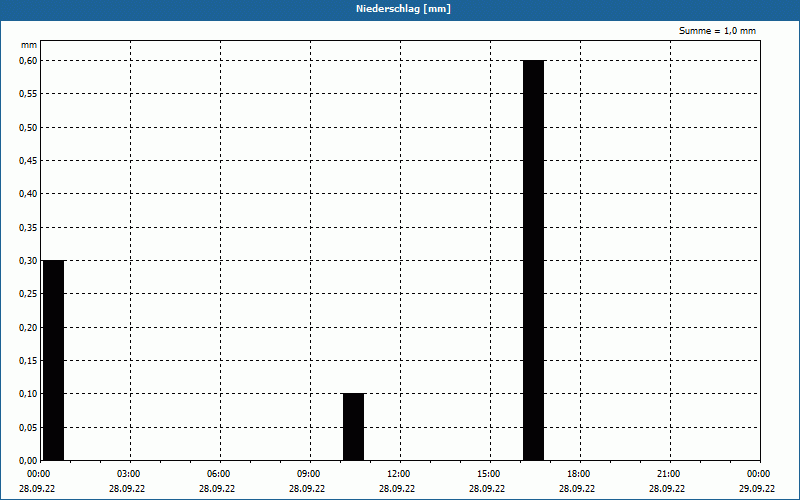Viewport: 800px width, 500px height.
Task: Click the 15:00 time axis label
Action: pyautogui.click(x=488, y=474)
